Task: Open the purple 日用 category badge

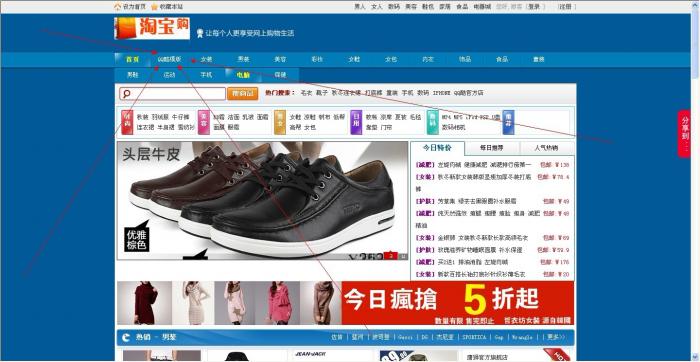Action: pos(356,122)
